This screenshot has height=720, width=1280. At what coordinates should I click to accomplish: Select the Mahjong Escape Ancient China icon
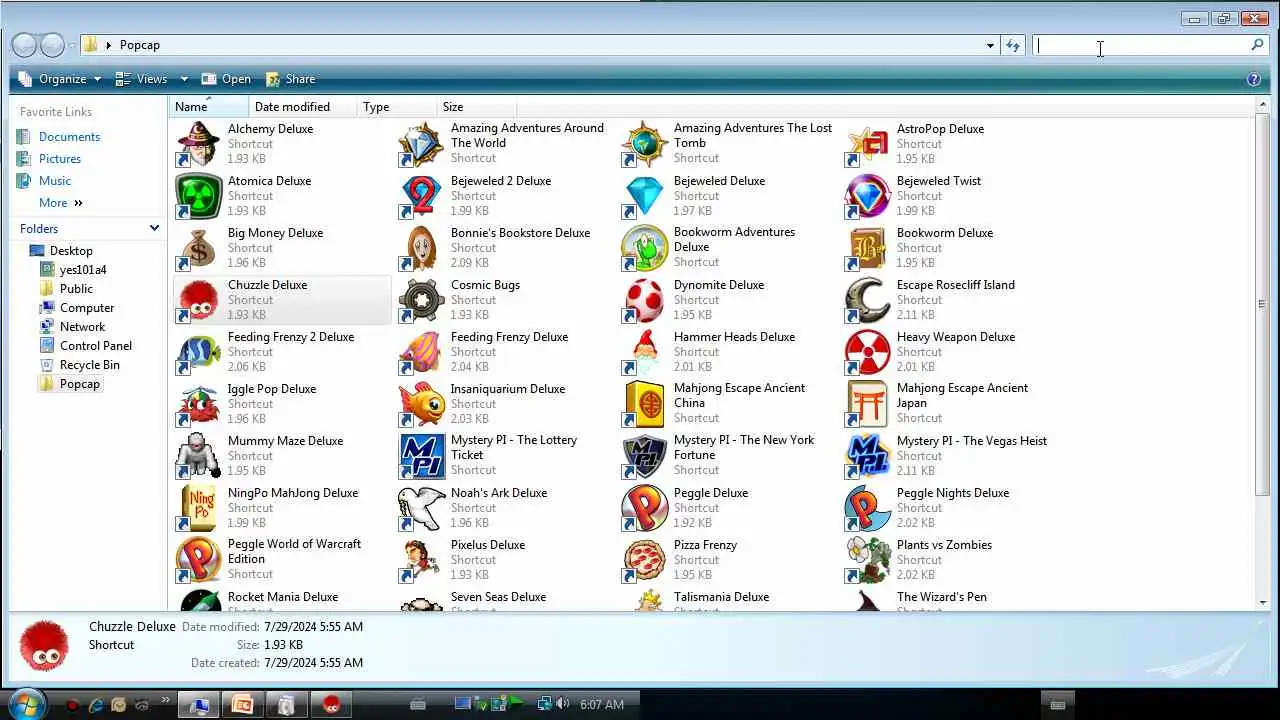(644, 404)
